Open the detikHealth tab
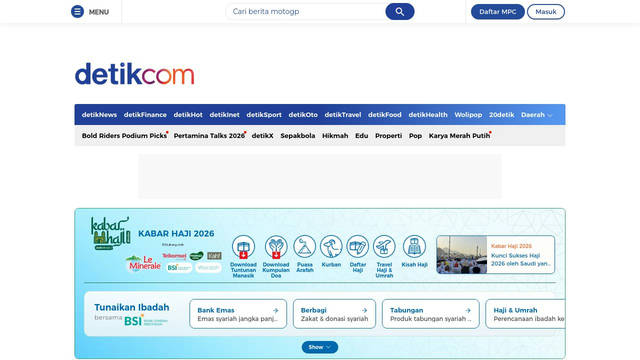Image resolution: width=640 pixels, height=360 pixels. click(x=428, y=115)
